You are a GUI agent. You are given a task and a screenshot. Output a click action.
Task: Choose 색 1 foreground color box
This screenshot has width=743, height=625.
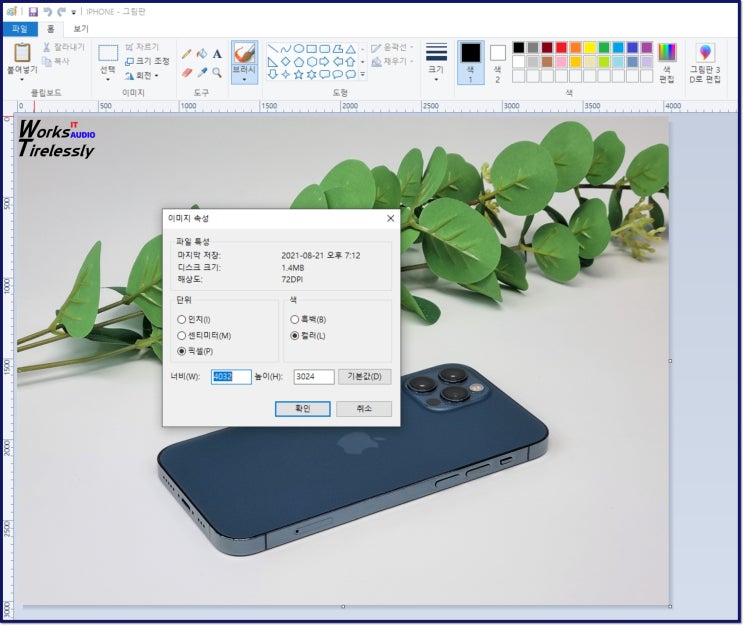[x=471, y=63]
